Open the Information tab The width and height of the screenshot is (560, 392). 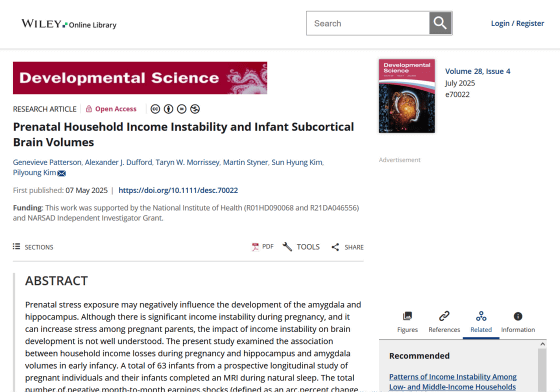coord(518,322)
